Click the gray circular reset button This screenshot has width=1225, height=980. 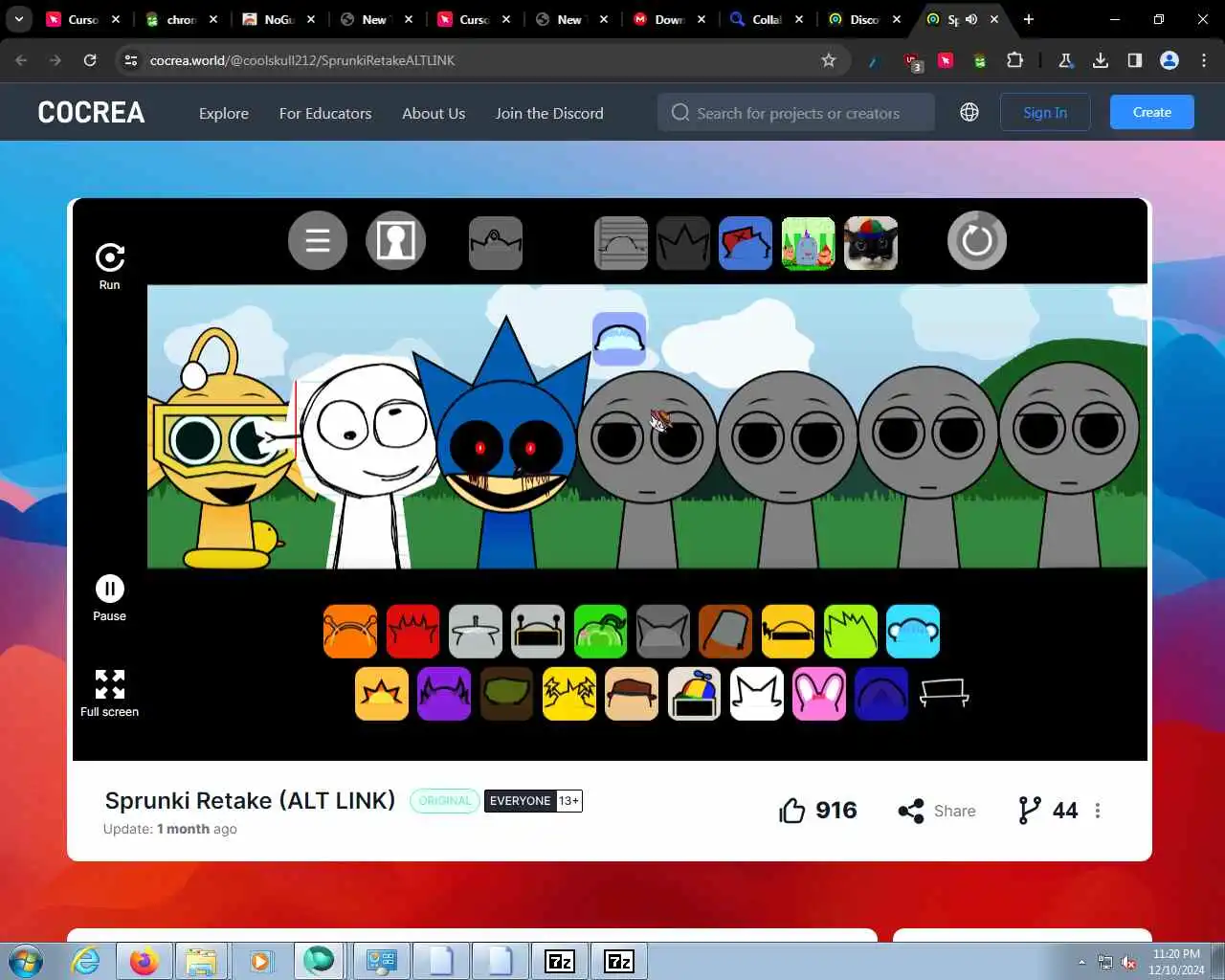(977, 240)
